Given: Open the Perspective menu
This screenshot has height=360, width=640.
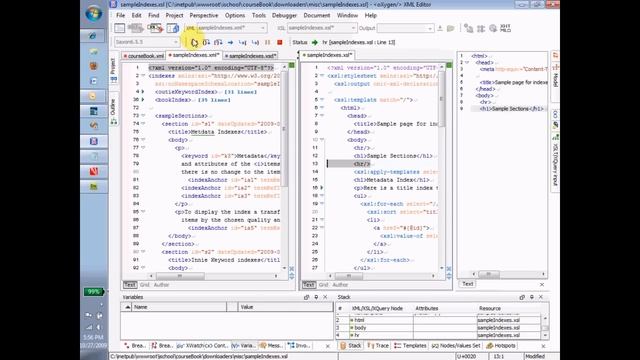Looking at the screenshot, I should [204, 15].
